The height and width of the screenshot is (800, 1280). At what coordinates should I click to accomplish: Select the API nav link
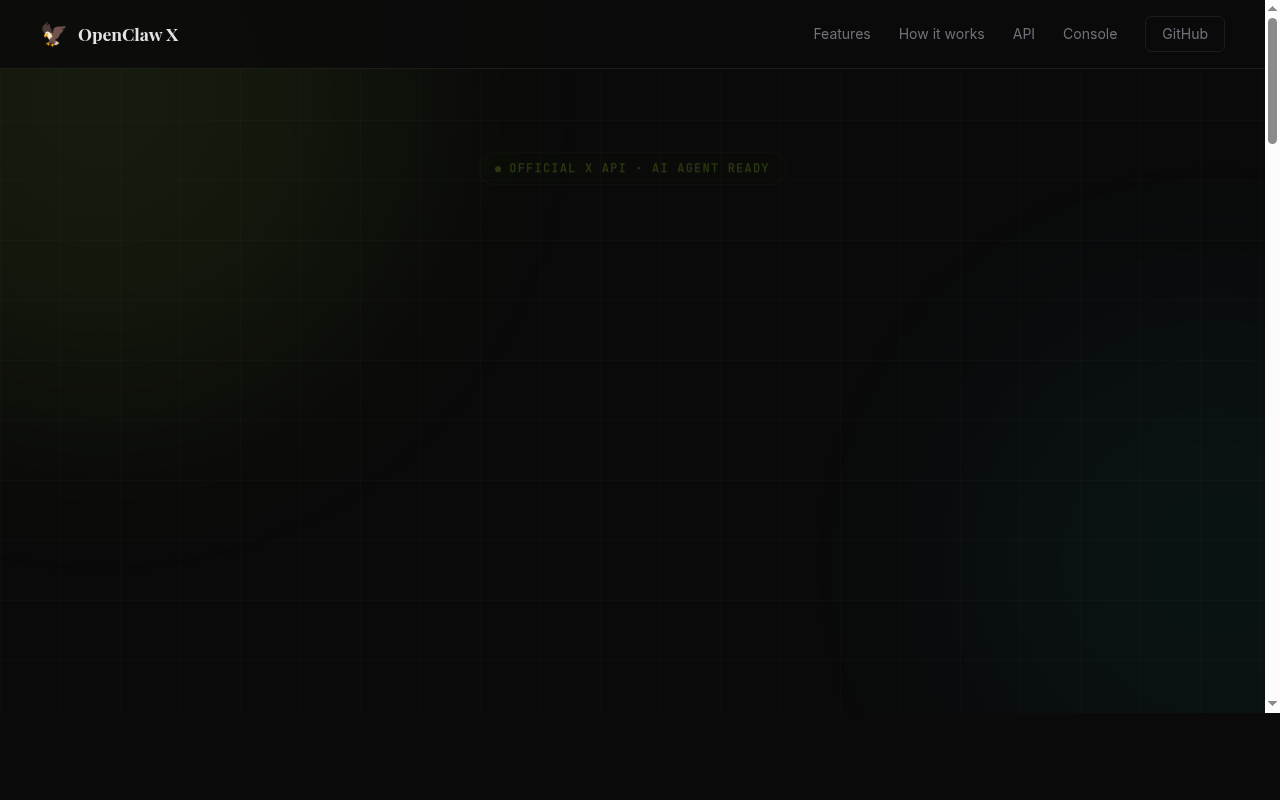1023,34
